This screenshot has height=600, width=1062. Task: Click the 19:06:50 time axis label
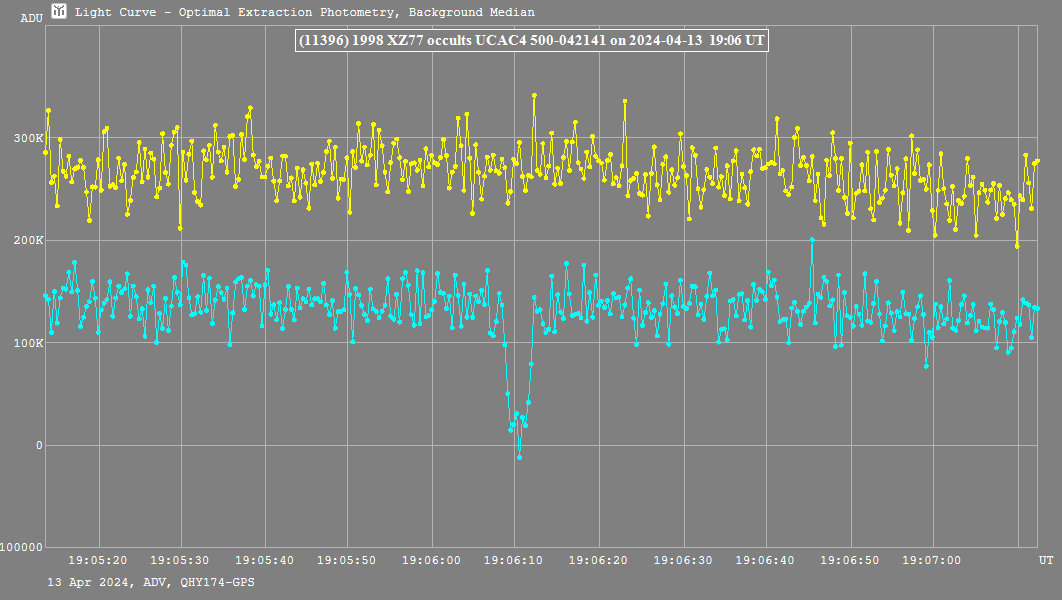848,560
